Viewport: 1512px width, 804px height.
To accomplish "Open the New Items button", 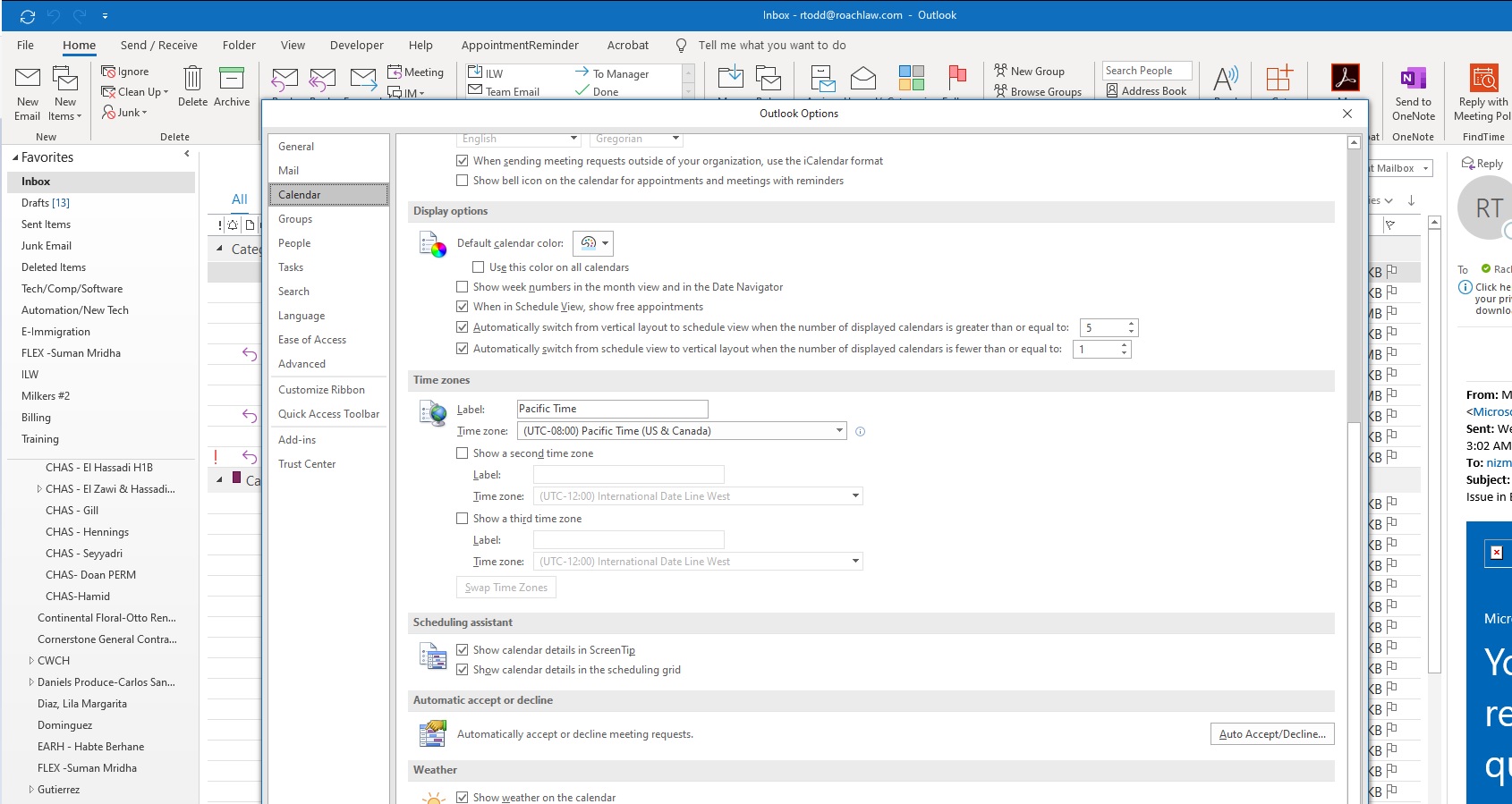I will 65,92.
